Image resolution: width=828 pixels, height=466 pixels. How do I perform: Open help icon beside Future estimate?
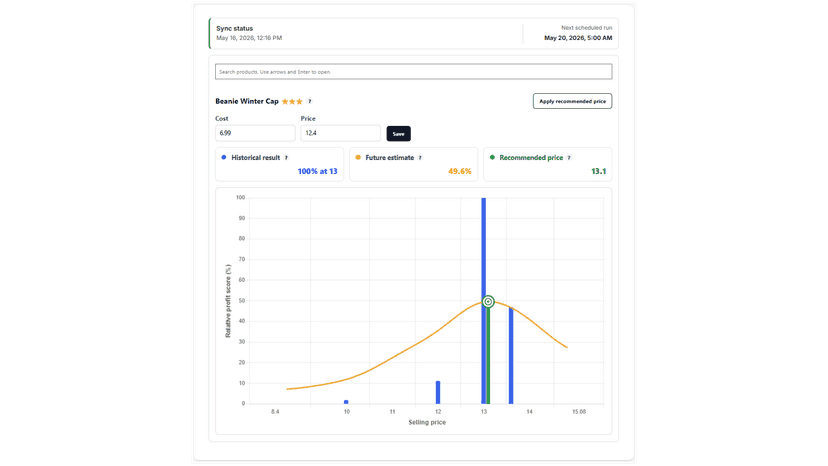(x=420, y=158)
